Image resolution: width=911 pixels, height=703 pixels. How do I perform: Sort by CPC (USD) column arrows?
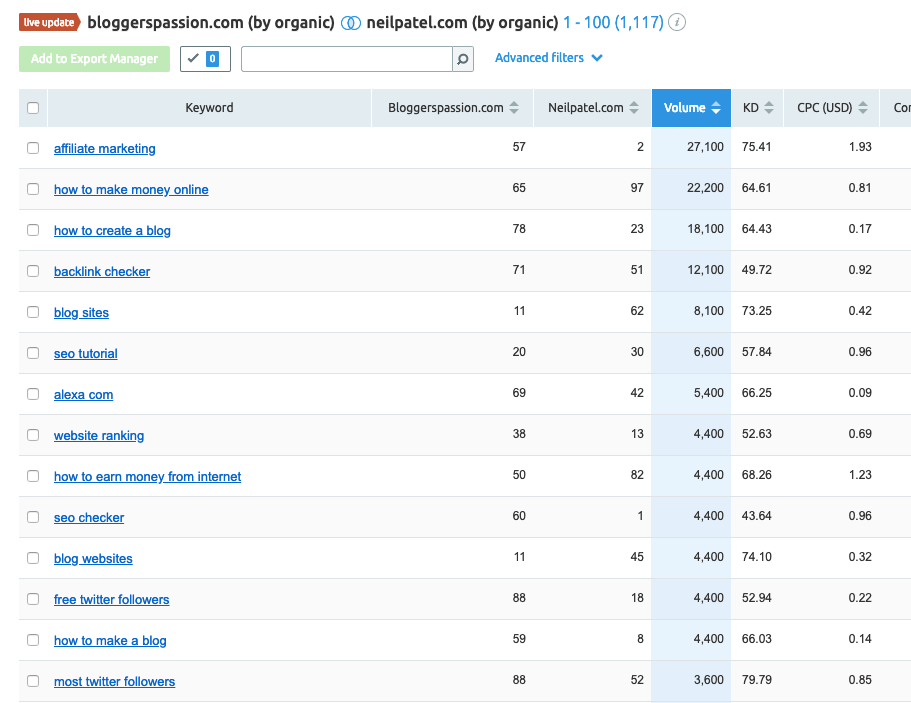(863, 107)
